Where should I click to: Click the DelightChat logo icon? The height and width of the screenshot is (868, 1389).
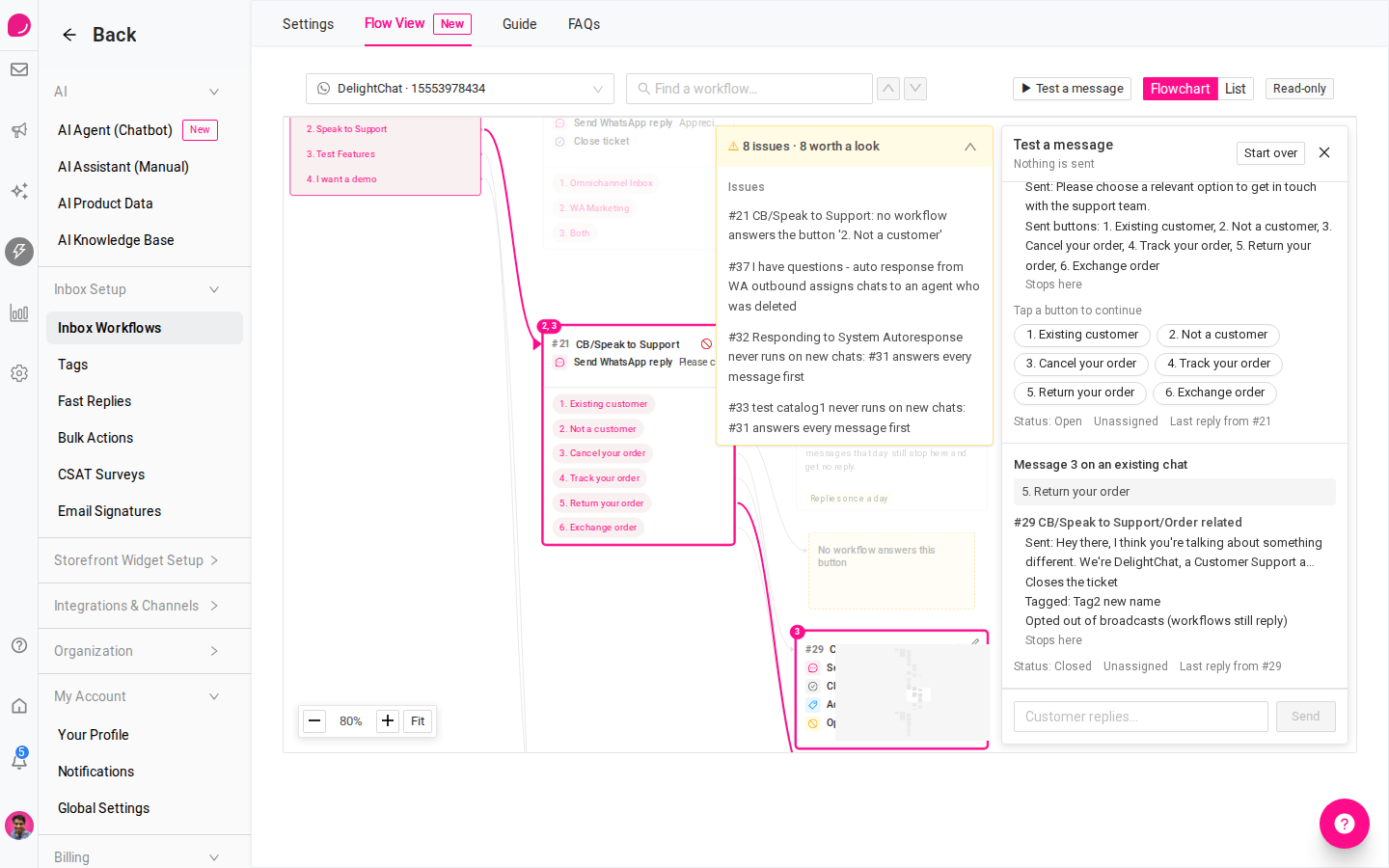coord(19,25)
